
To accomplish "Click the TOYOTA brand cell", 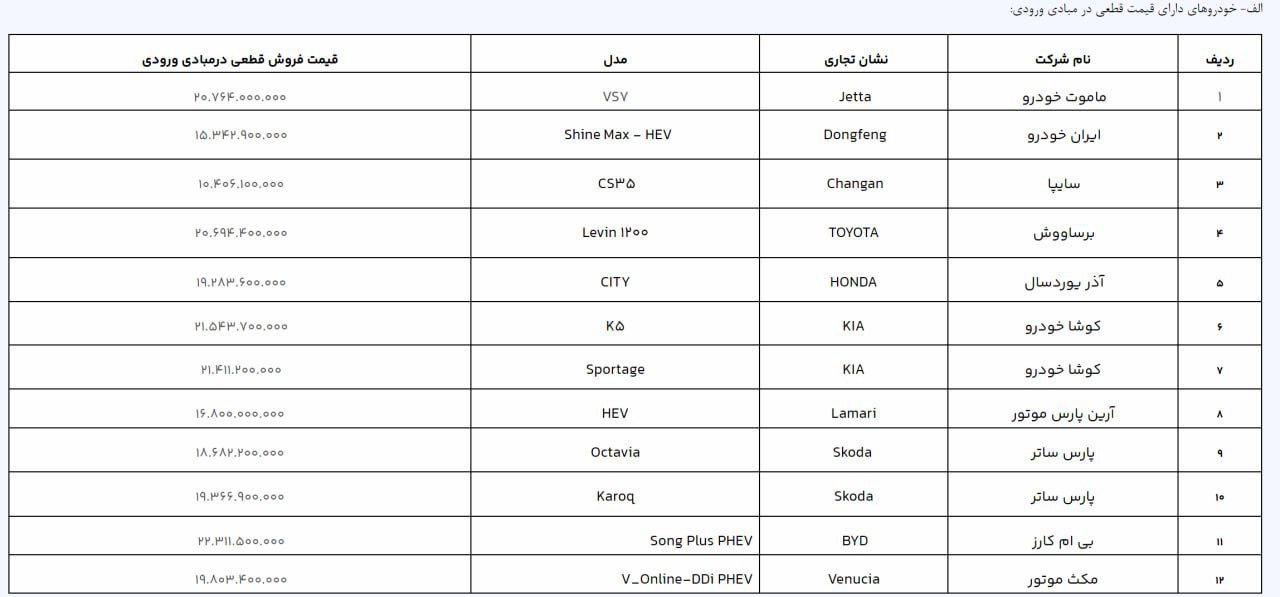I will click(x=854, y=232).
